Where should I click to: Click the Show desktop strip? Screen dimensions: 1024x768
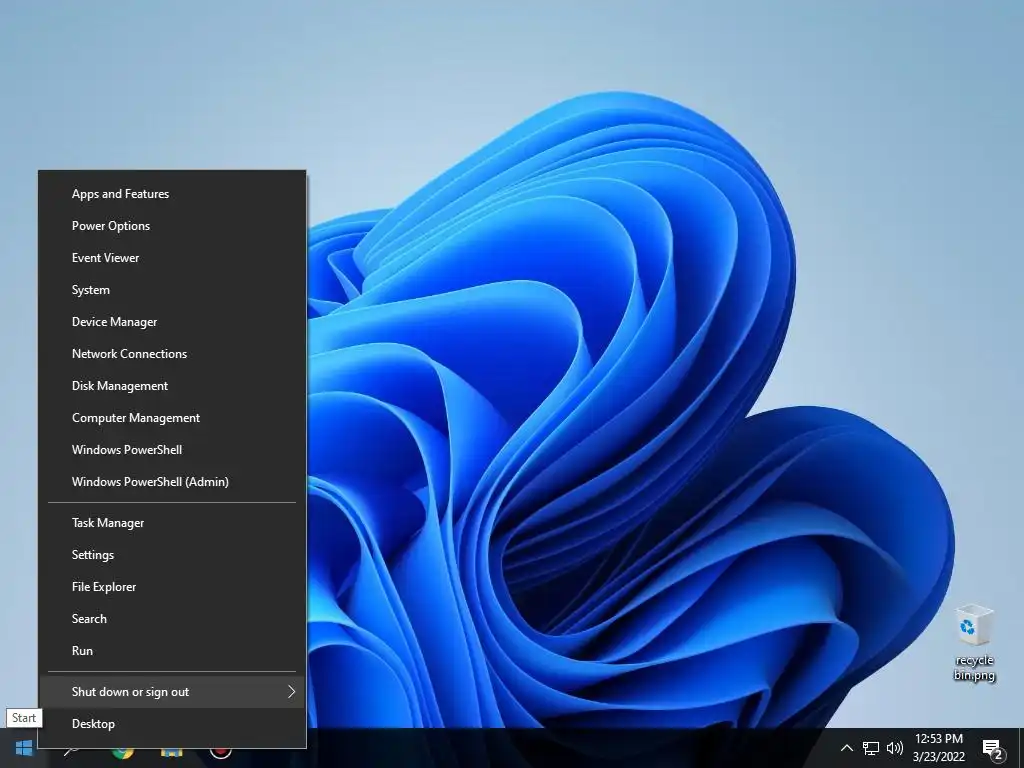pyautogui.click(x=1021, y=748)
